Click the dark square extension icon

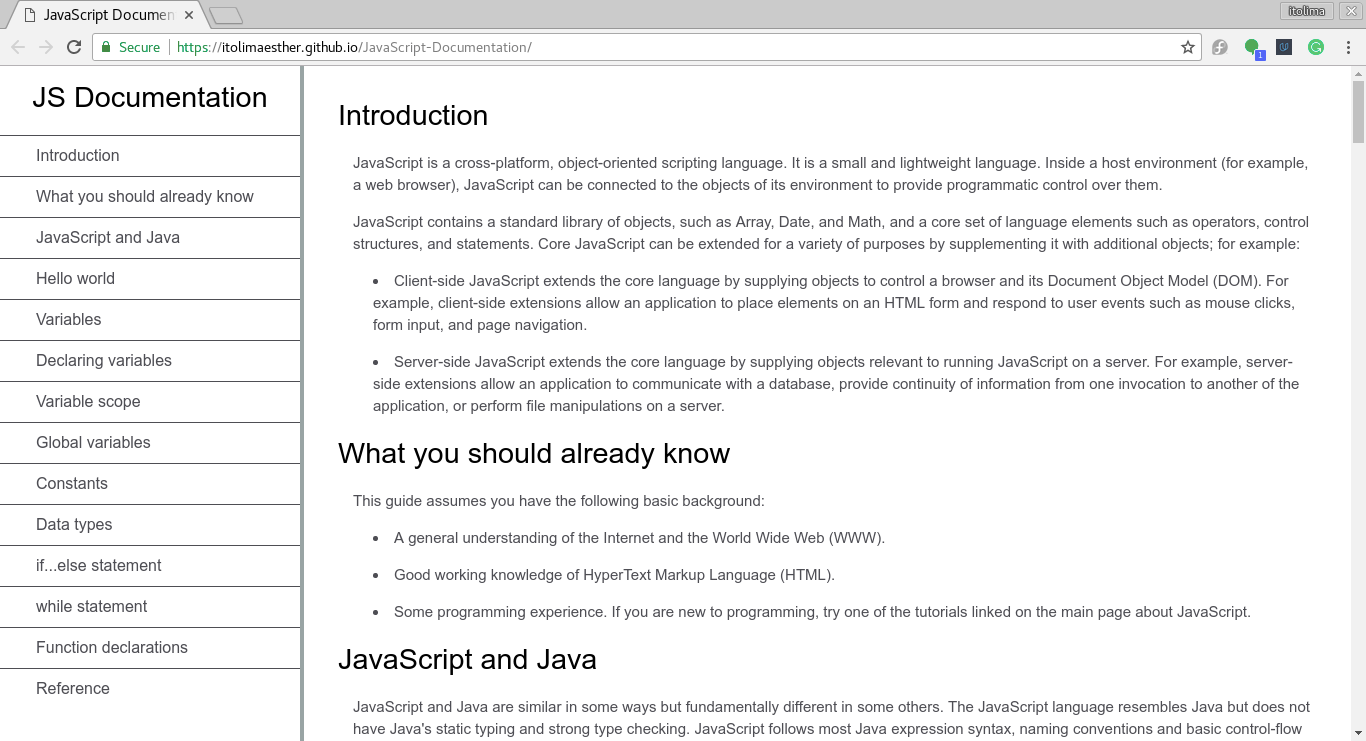(x=1284, y=47)
